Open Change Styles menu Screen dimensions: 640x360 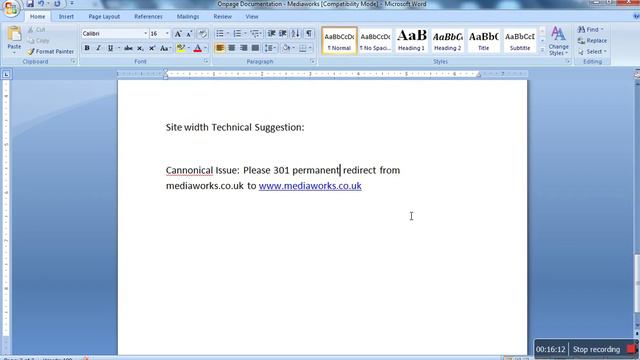(x=558, y=41)
